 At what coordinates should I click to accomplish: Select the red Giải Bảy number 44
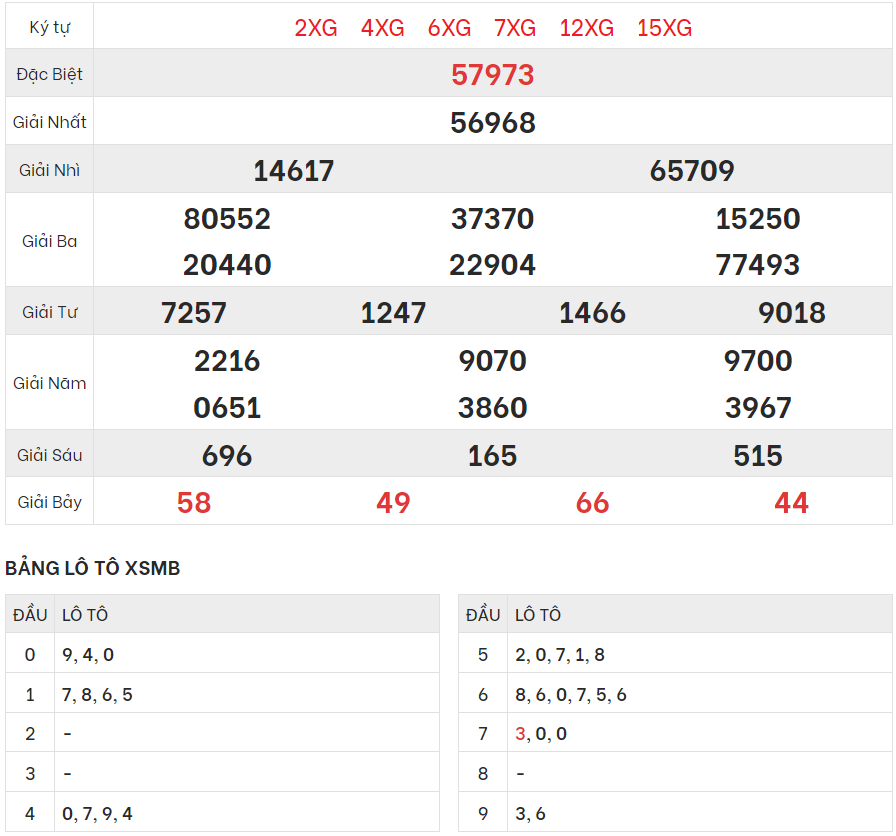[791, 503]
